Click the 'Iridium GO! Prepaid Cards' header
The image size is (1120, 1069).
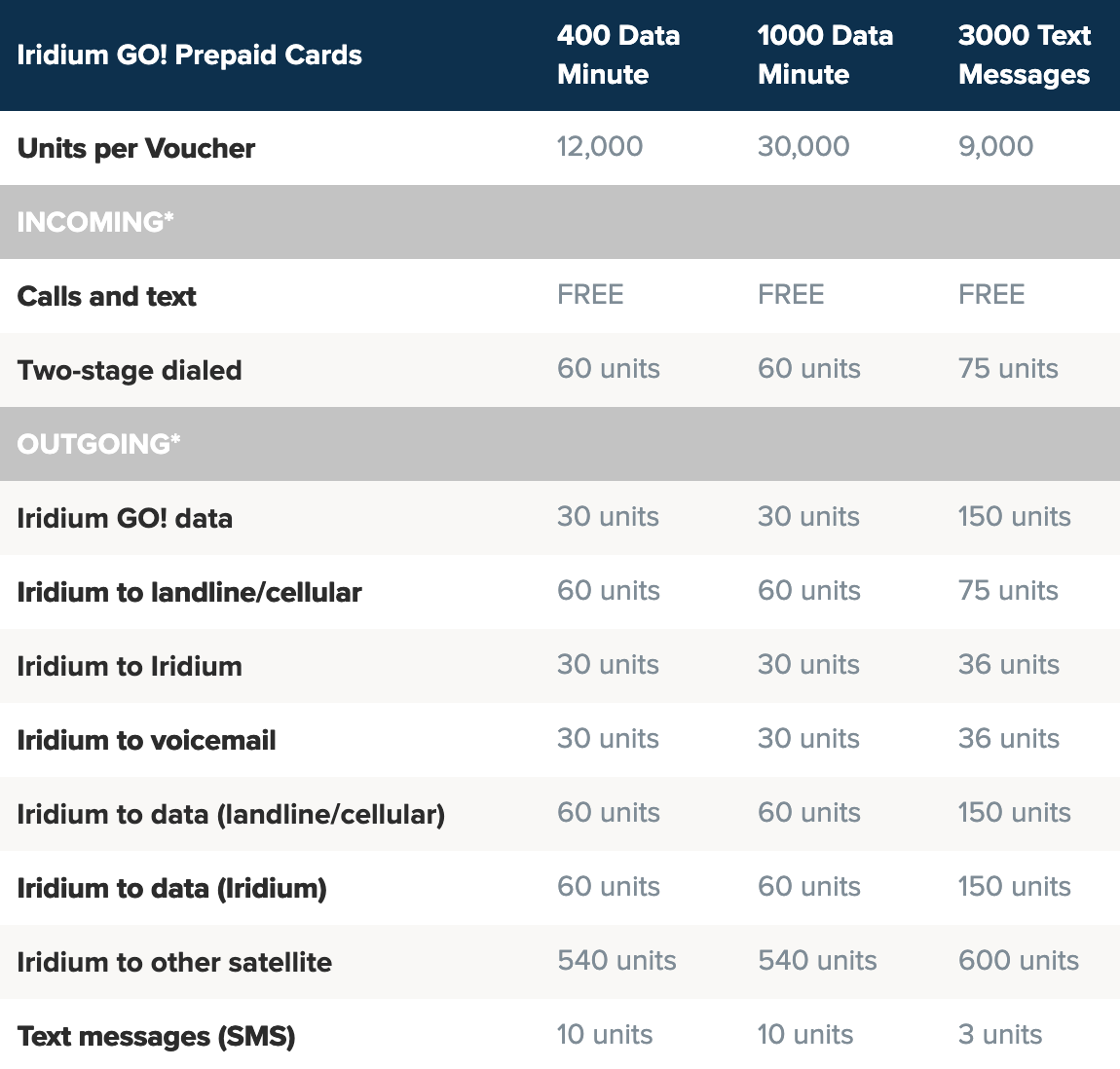click(x=189, y=55)
